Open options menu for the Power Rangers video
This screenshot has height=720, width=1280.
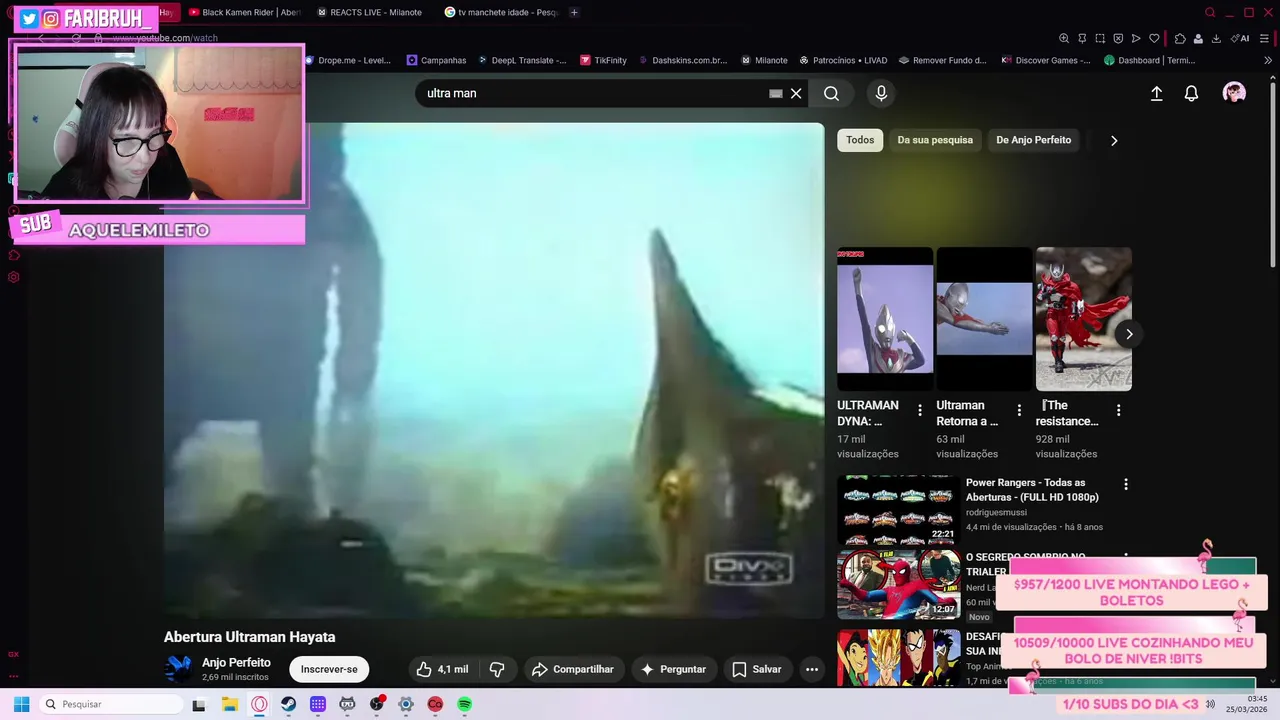pyautogui.click(x=1125, y=484)
